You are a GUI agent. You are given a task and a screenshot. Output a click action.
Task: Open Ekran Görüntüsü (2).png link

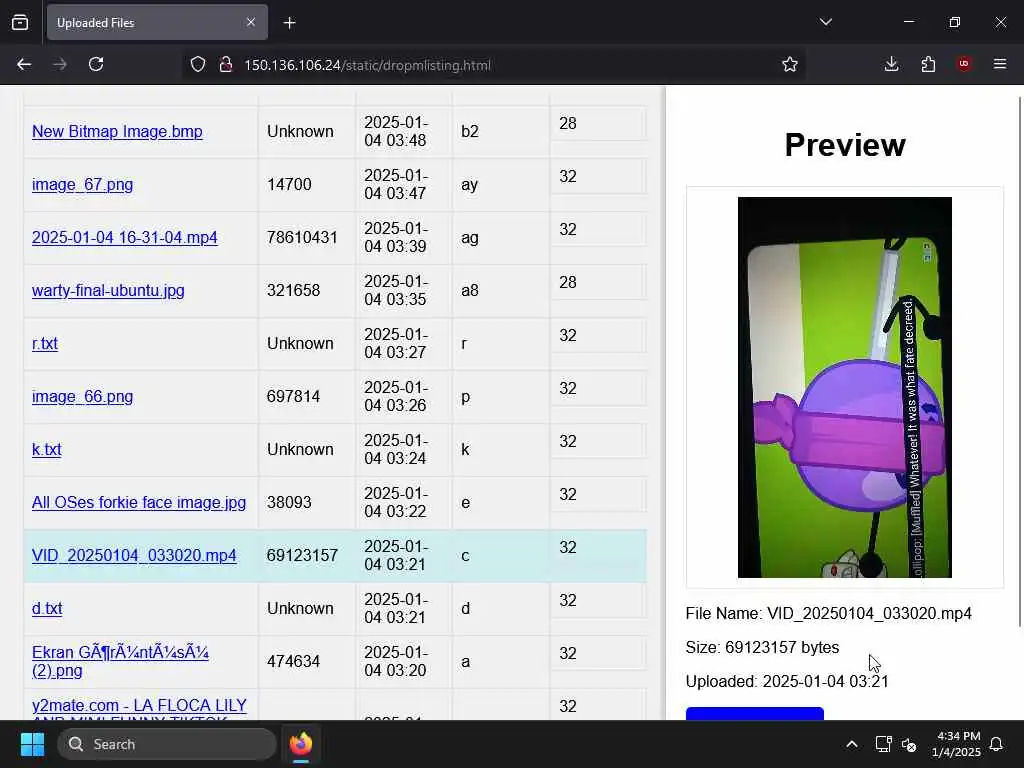[x=120, y=661]
